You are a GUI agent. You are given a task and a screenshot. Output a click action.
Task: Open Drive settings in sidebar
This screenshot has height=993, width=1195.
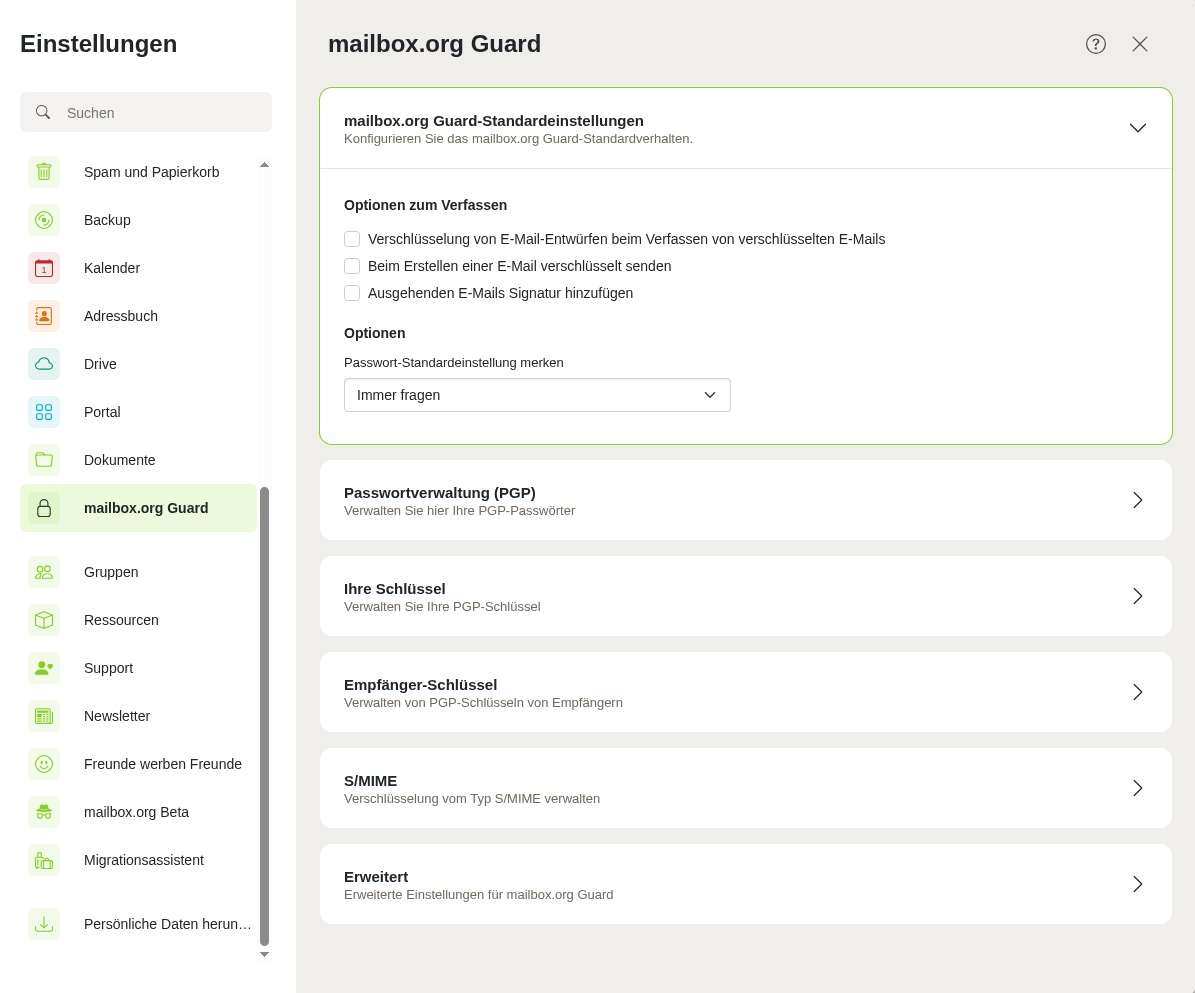click(139, 364)
